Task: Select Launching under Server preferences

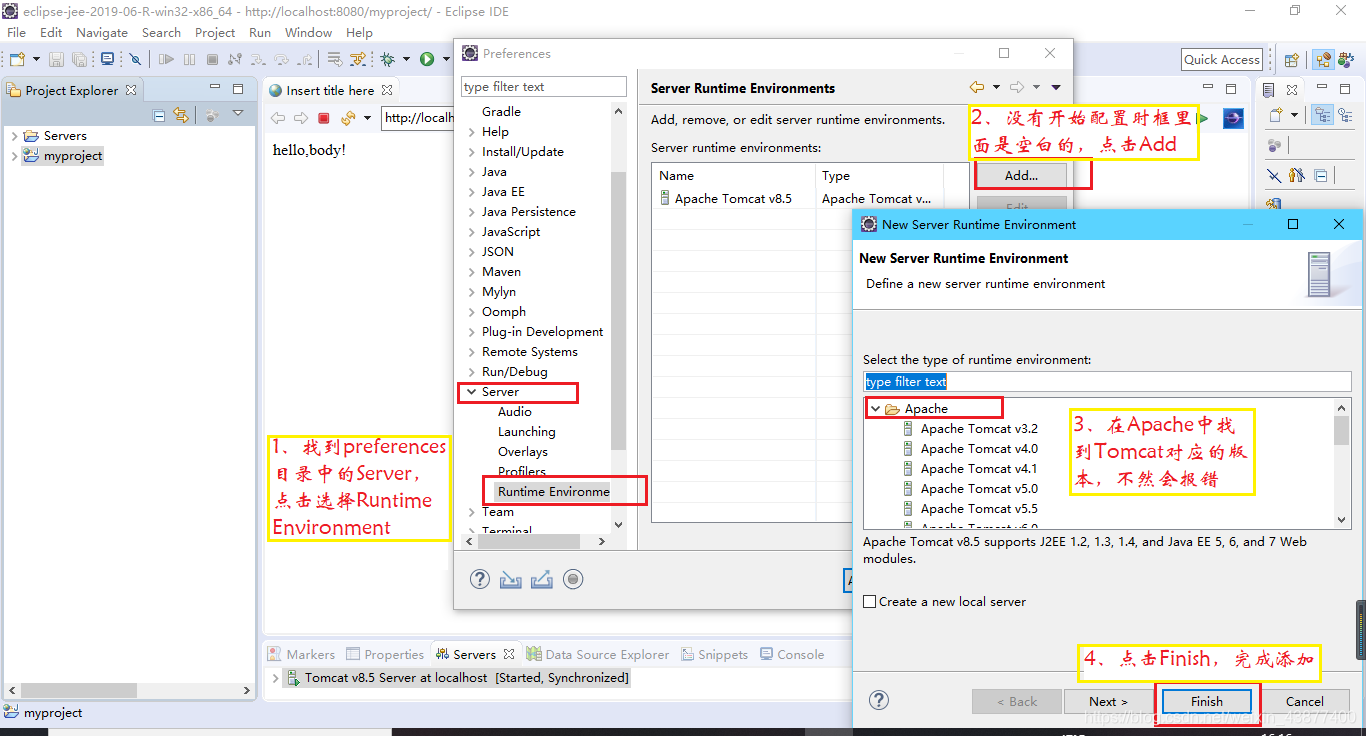Action: 526,432
